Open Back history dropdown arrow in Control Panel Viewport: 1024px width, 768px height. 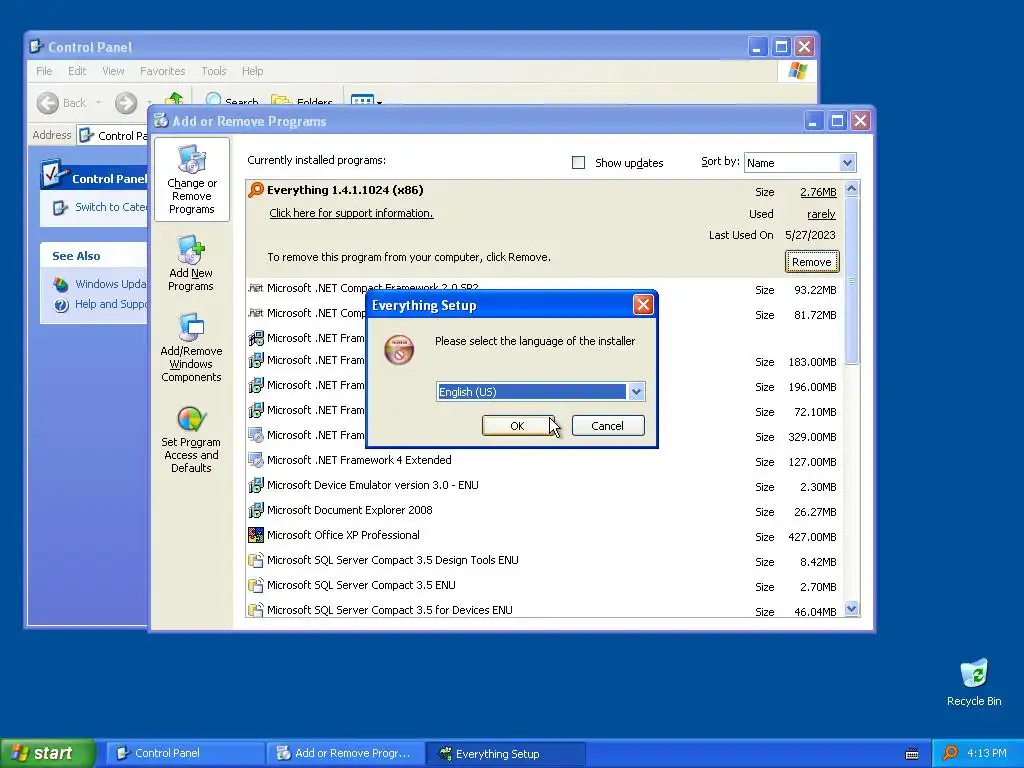(x=99, y=103)
